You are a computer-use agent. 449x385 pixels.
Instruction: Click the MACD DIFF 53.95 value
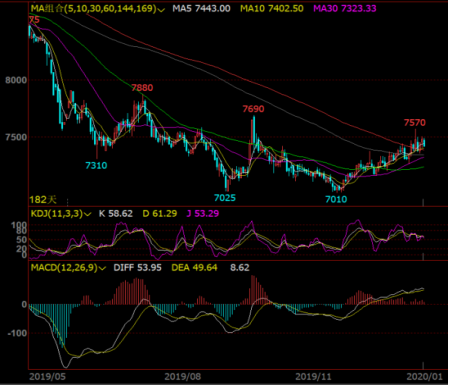(137, 268)
